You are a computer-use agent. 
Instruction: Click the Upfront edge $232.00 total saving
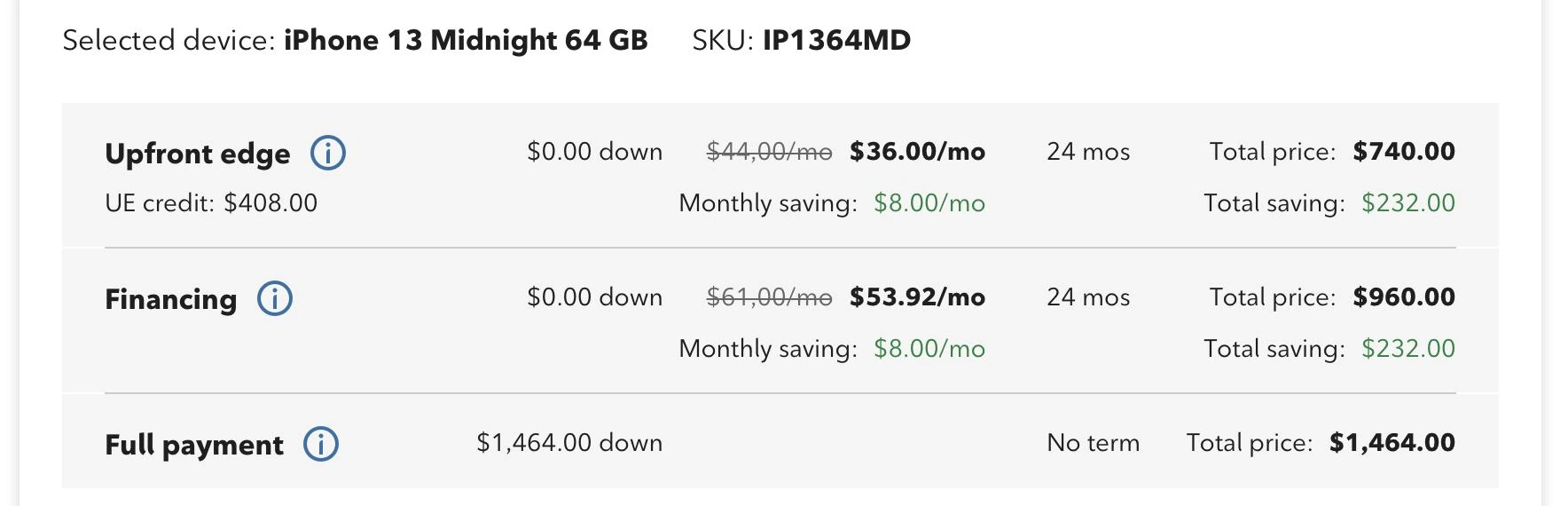coord(1408,203)
